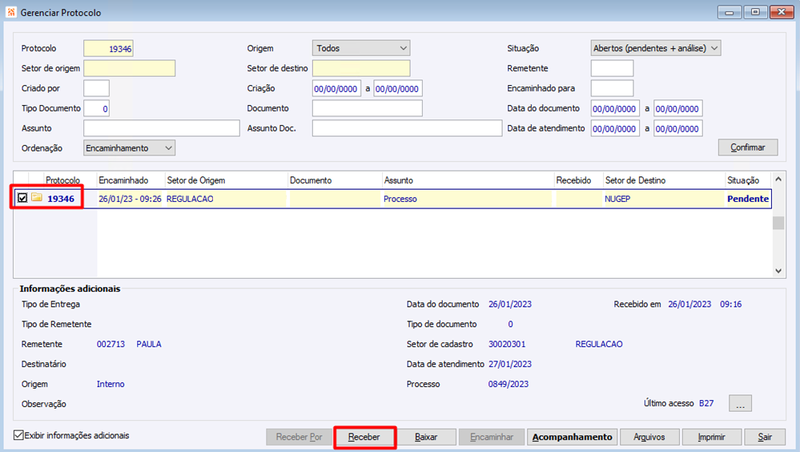This screenshot has height=452, width=800.
Task: Click the Último acesso value B27
Action: coord(706,403)
